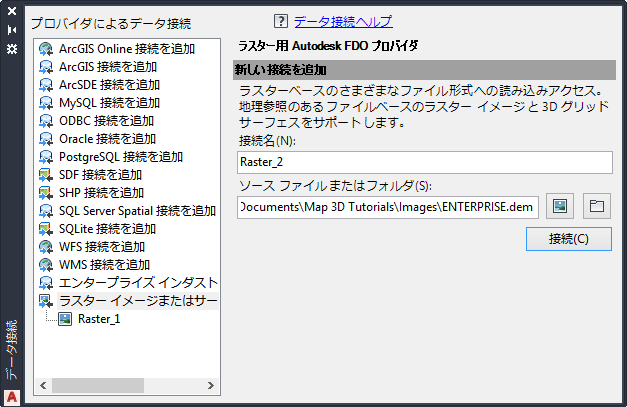The image size is (627, 407).
Task: Click the Oracle connection icon
Action: coord(46,139)
